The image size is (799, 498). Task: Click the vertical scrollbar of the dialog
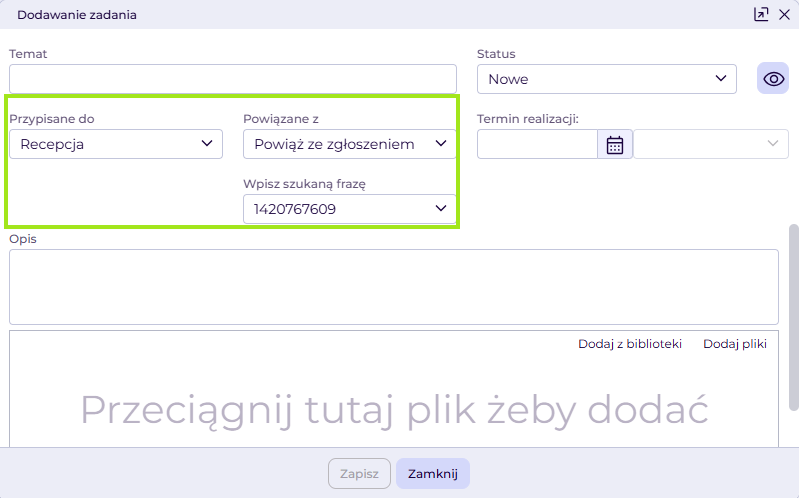[793, 317]
